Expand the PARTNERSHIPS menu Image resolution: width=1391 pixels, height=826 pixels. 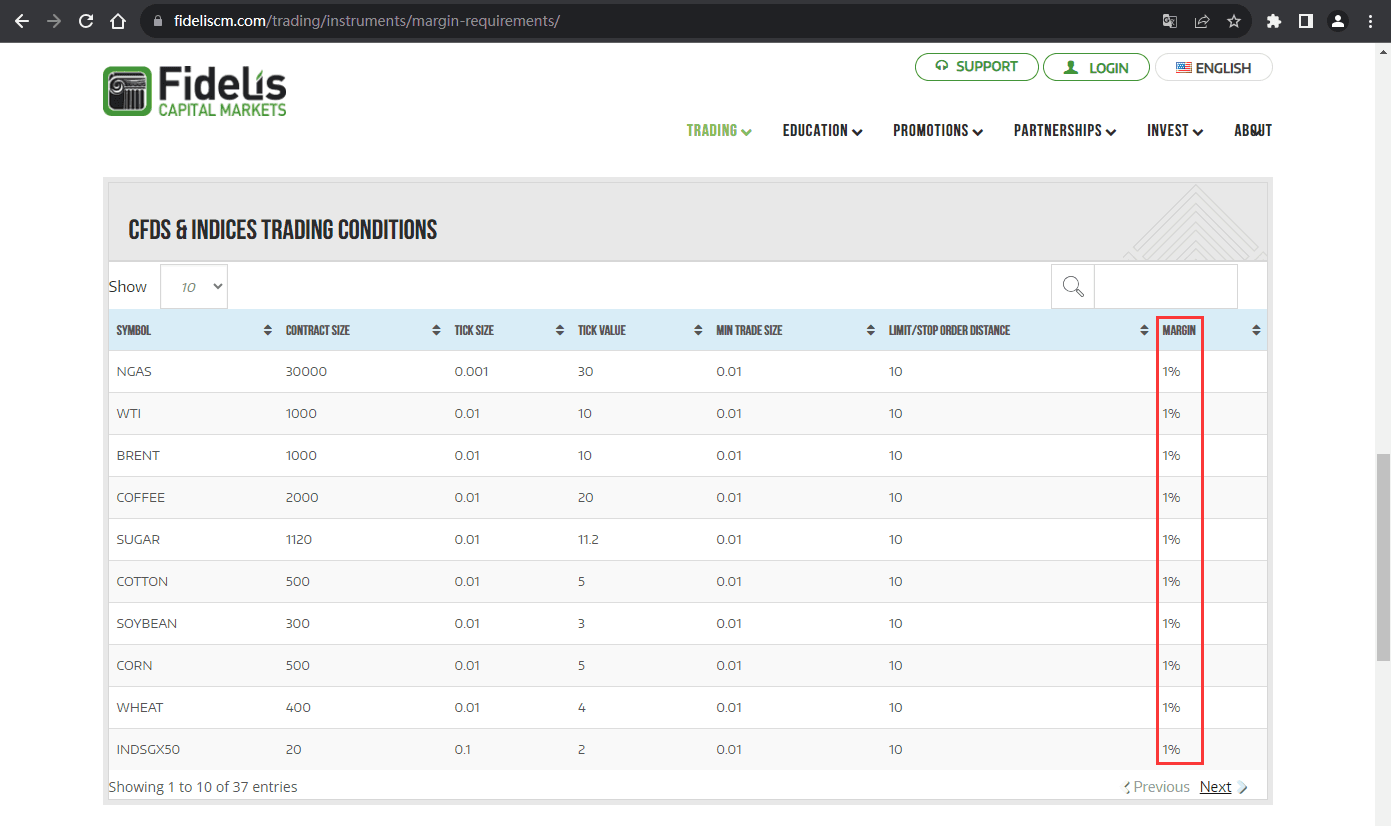[1065, 131]
